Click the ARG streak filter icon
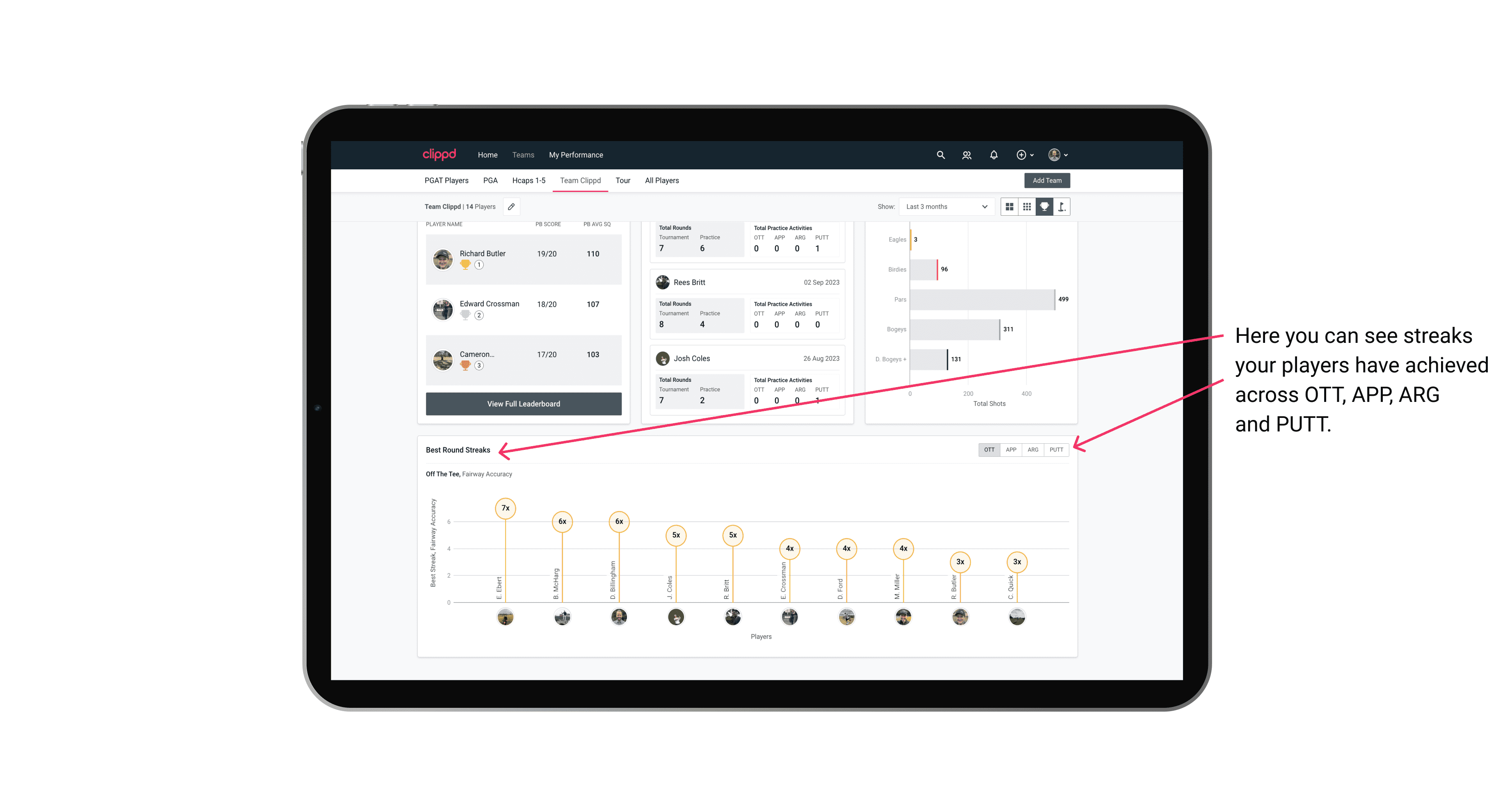The height and width of the screenshot is (812, 1510). pos(1033,449)
